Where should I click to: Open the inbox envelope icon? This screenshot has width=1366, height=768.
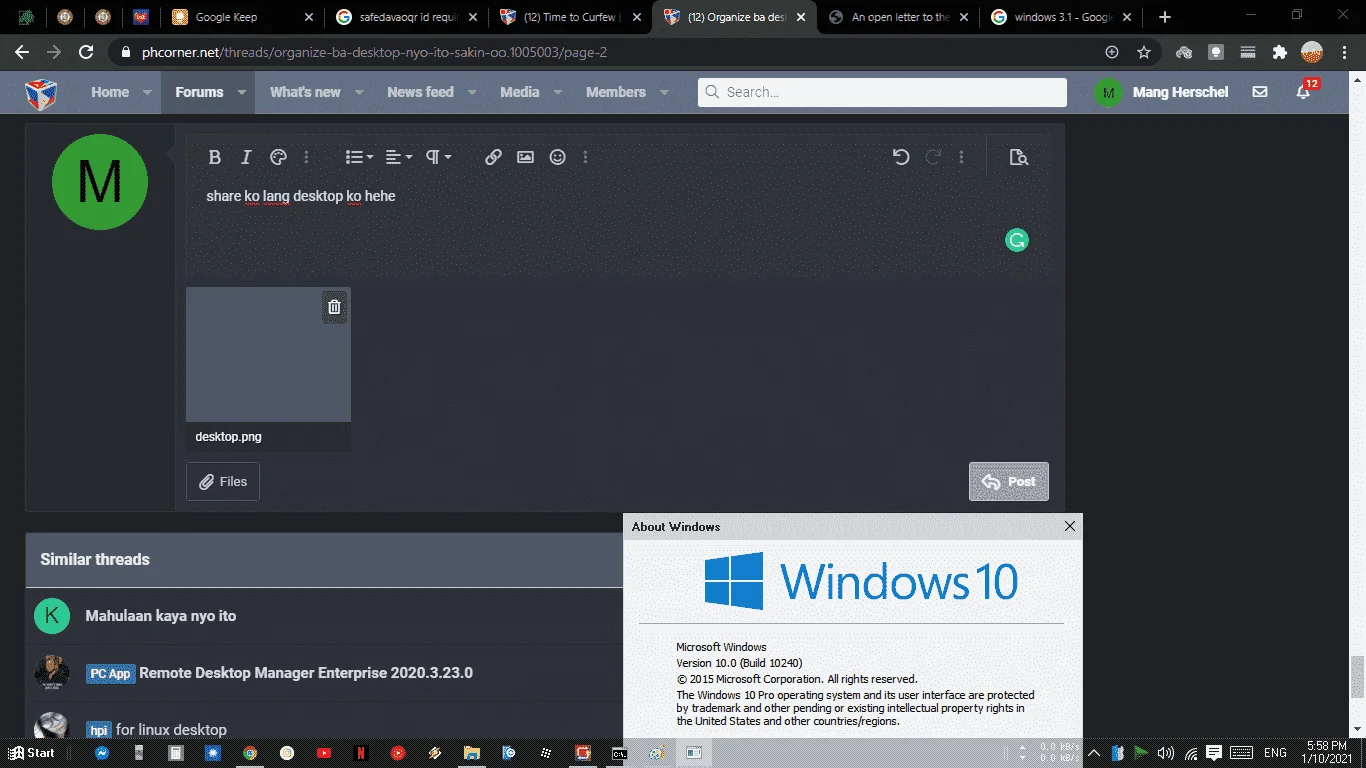click(x=1260, y=92)
